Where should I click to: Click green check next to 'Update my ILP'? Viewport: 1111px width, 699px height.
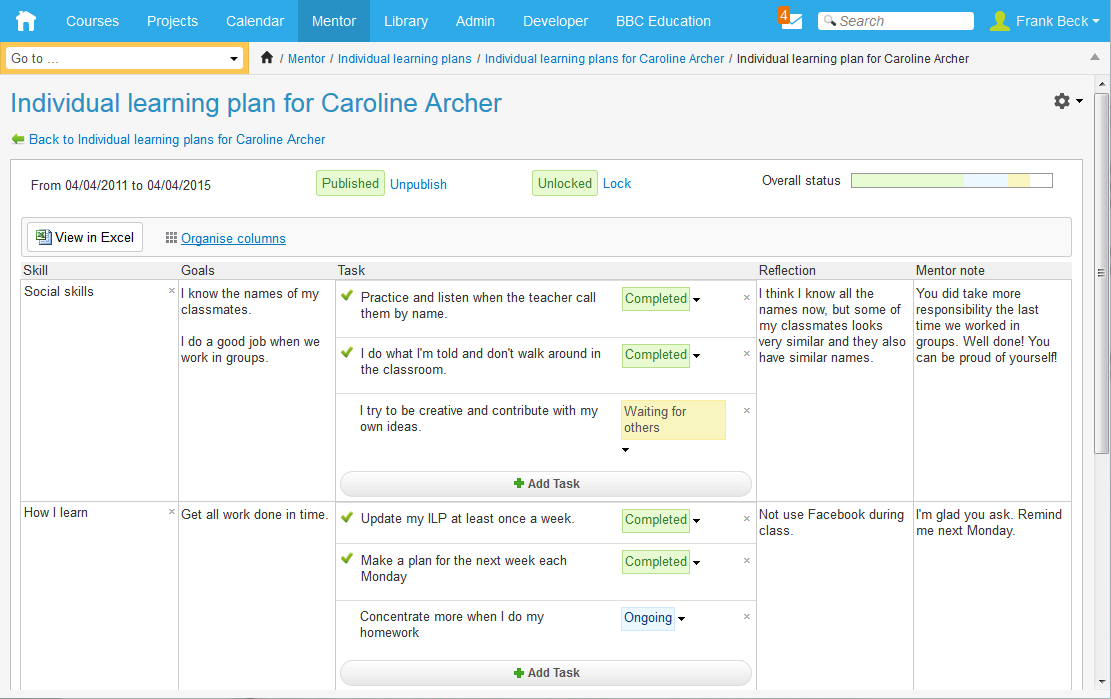tap(347, 518)
